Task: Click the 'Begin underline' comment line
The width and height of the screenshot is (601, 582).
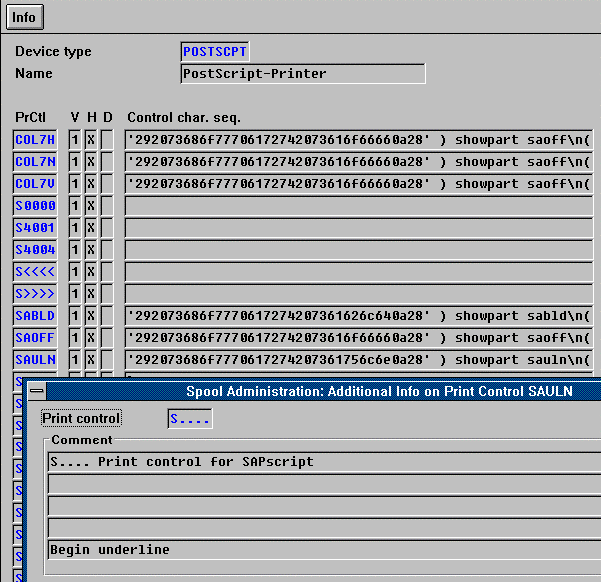Action: [x=324, y=550]
